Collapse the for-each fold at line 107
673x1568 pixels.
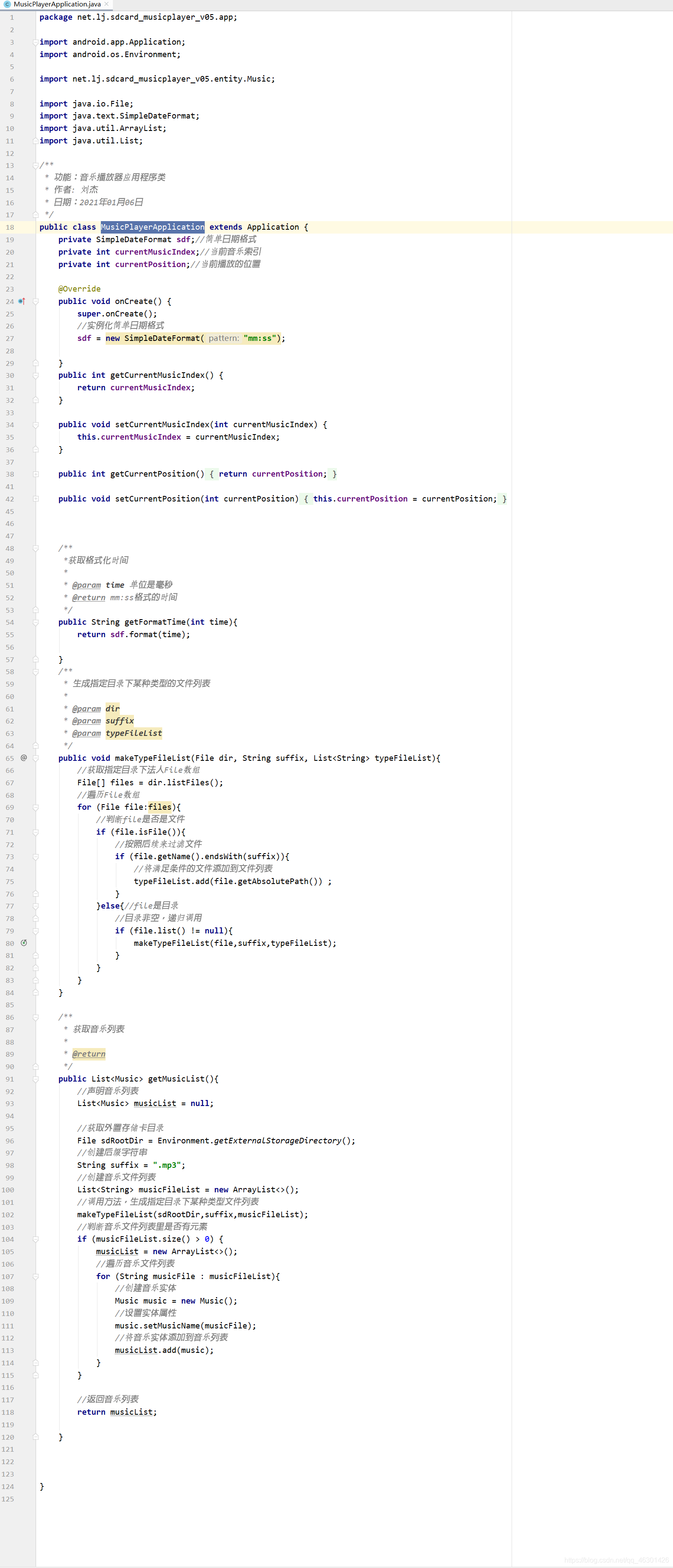point(35,1276)
